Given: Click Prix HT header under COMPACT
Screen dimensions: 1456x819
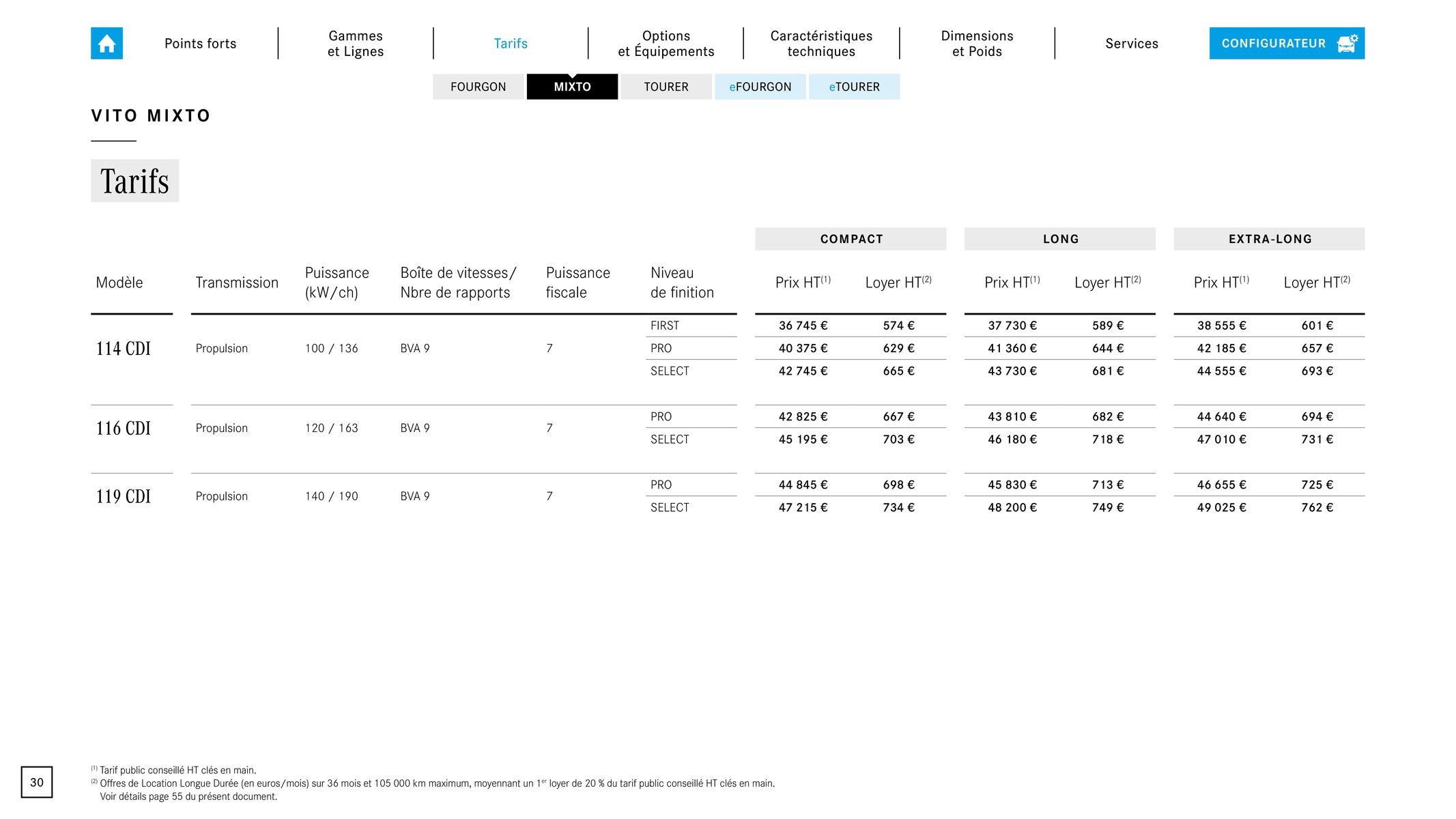Looking at the screenshot, I should coord(803,282).
